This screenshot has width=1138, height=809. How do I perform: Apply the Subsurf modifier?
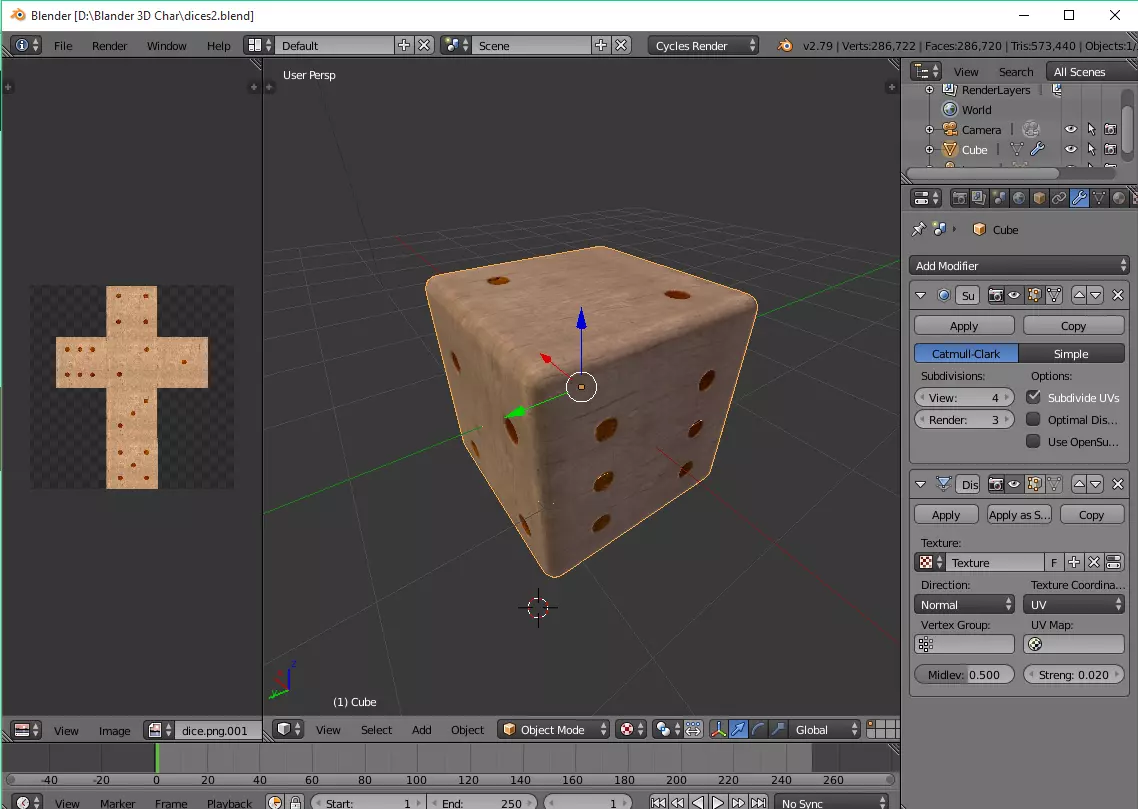[x=964, y=326]
